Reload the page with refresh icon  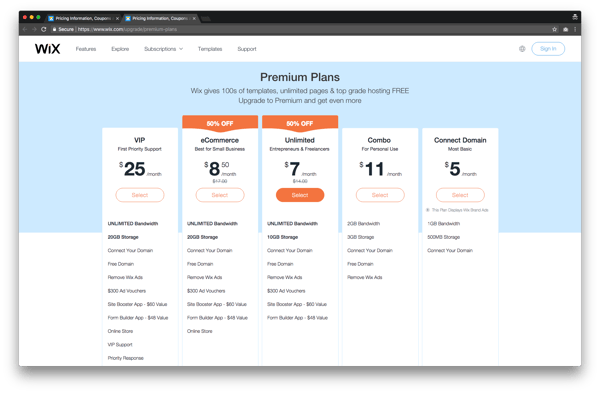coord(44,29)
